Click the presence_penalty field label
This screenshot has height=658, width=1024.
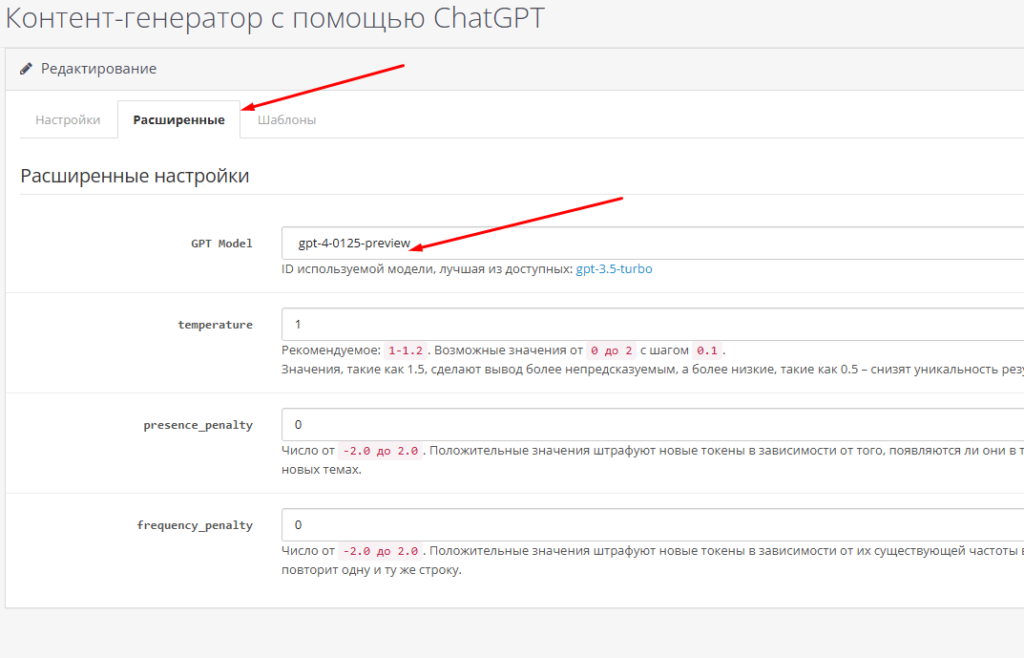198,425
